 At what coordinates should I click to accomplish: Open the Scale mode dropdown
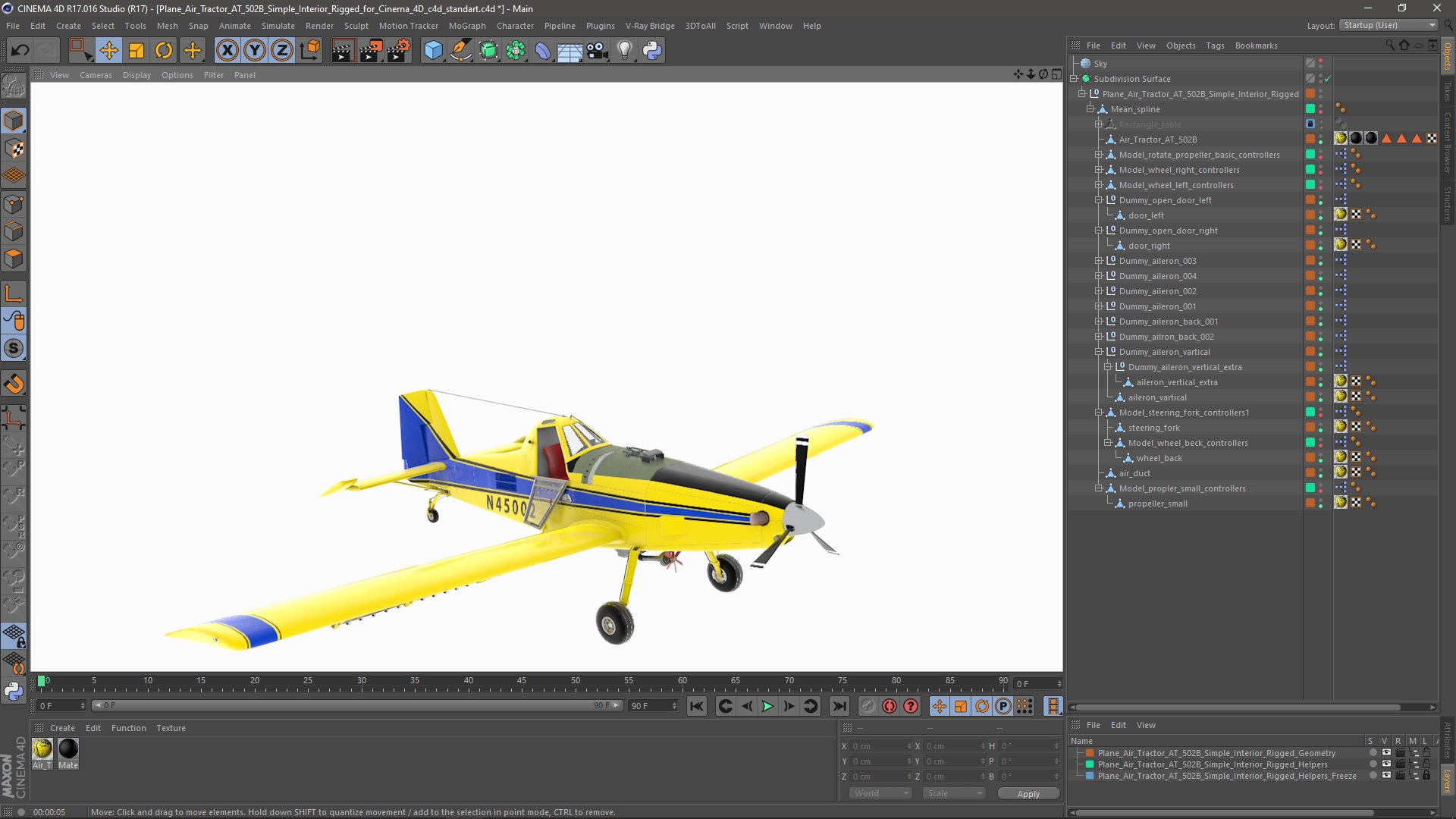click(x=954, y=793)
